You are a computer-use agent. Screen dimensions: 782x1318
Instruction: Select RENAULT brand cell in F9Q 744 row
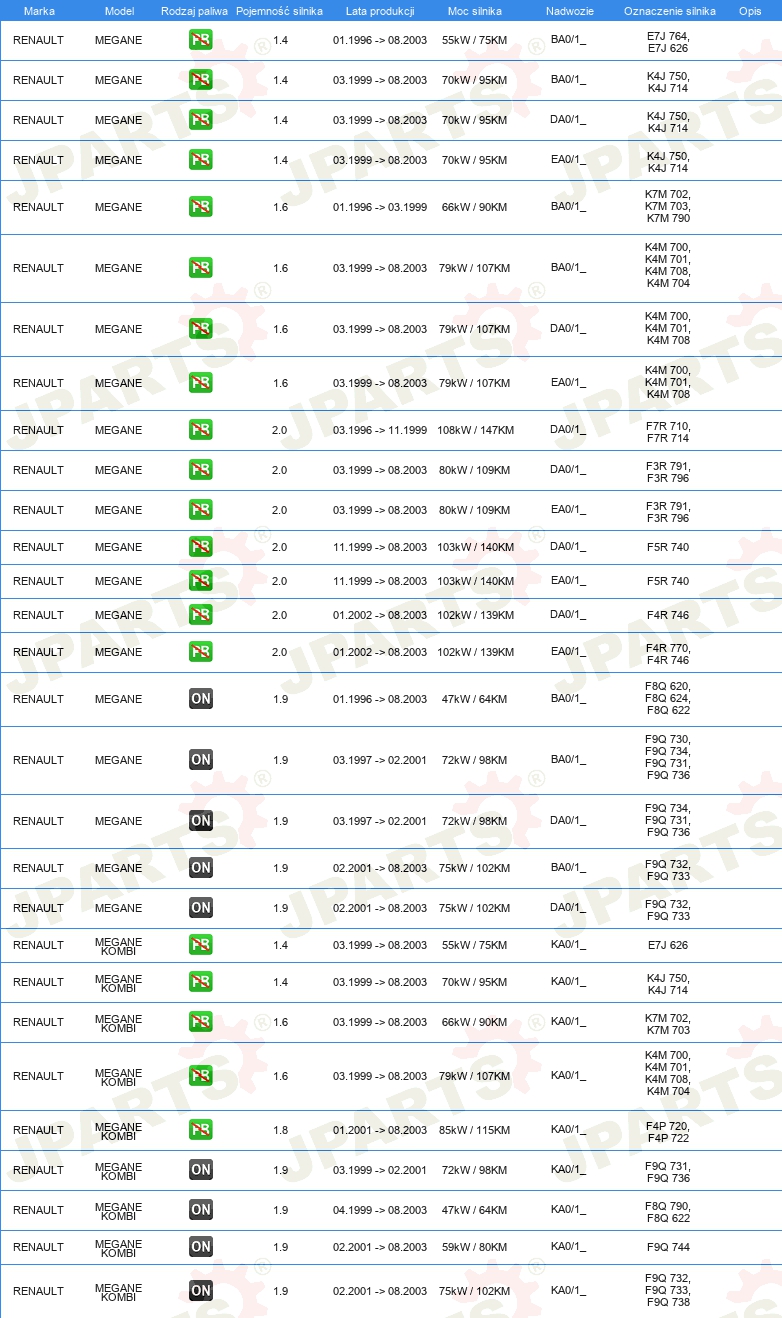(x=38, y=1247)
